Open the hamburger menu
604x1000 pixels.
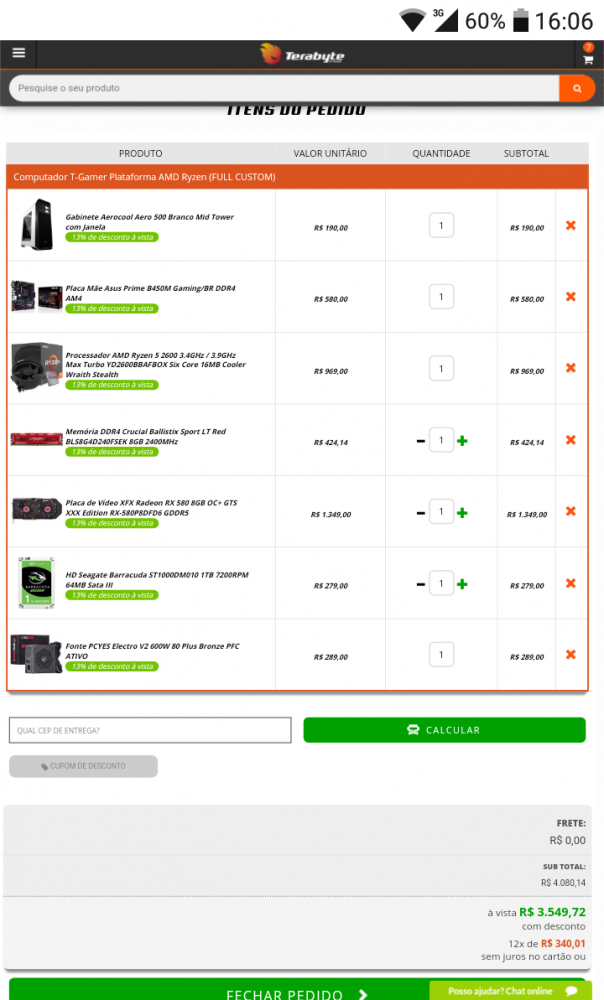pos(18,53)
